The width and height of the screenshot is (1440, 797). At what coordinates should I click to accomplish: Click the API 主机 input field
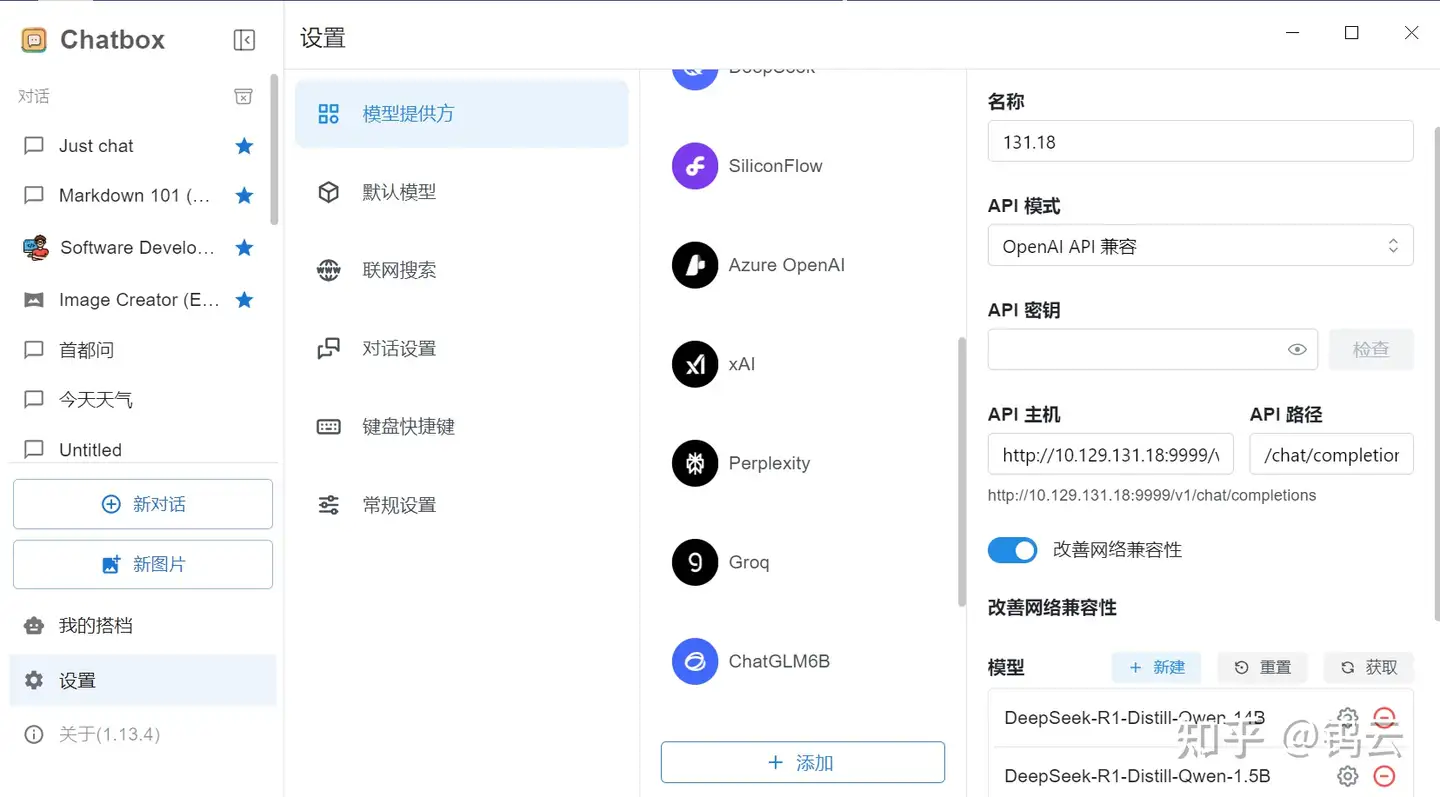(x=1111, y=454)
